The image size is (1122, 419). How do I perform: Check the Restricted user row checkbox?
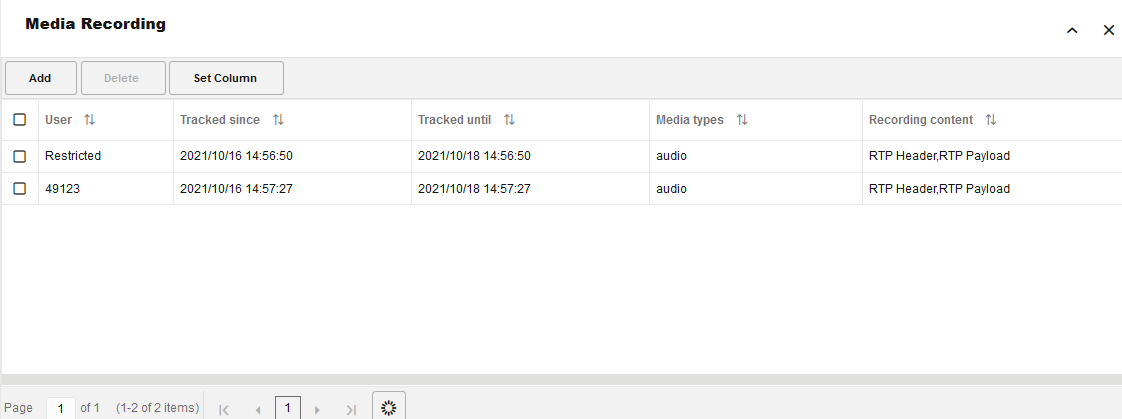click(x=20, y=156)
